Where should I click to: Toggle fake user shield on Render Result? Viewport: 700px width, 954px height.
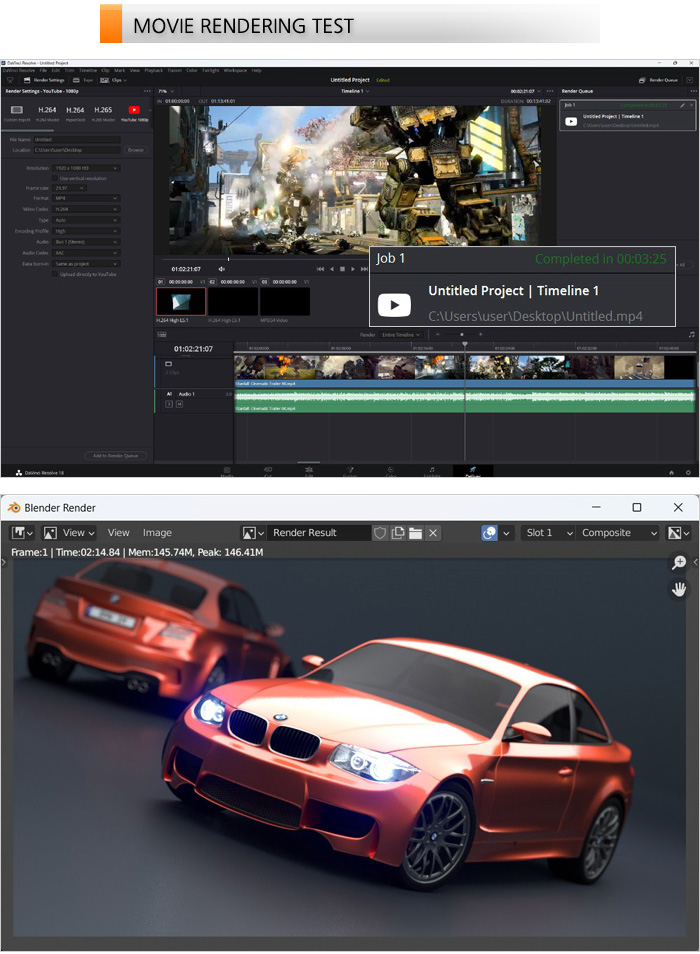(380, 533)
